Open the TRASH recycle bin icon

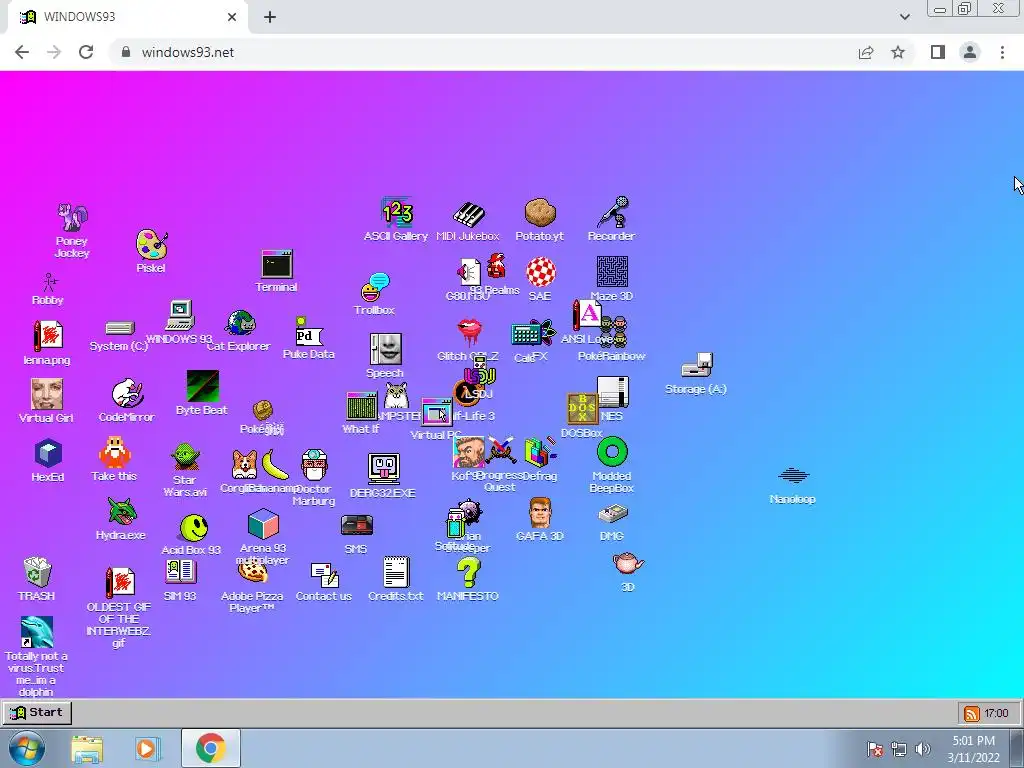click(37, 572)
